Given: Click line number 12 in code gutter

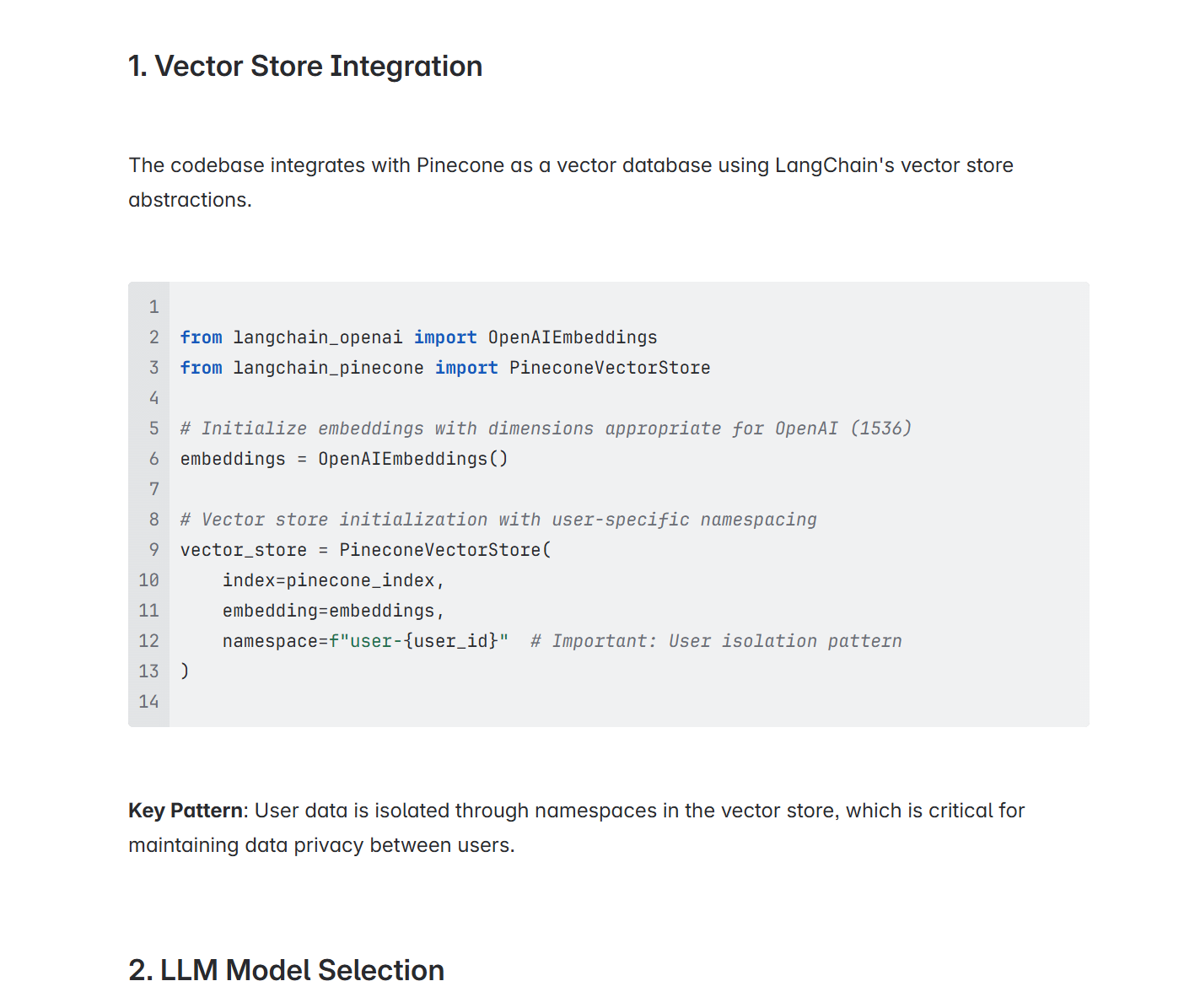Looking at the screenshot, I should [149, 641].
